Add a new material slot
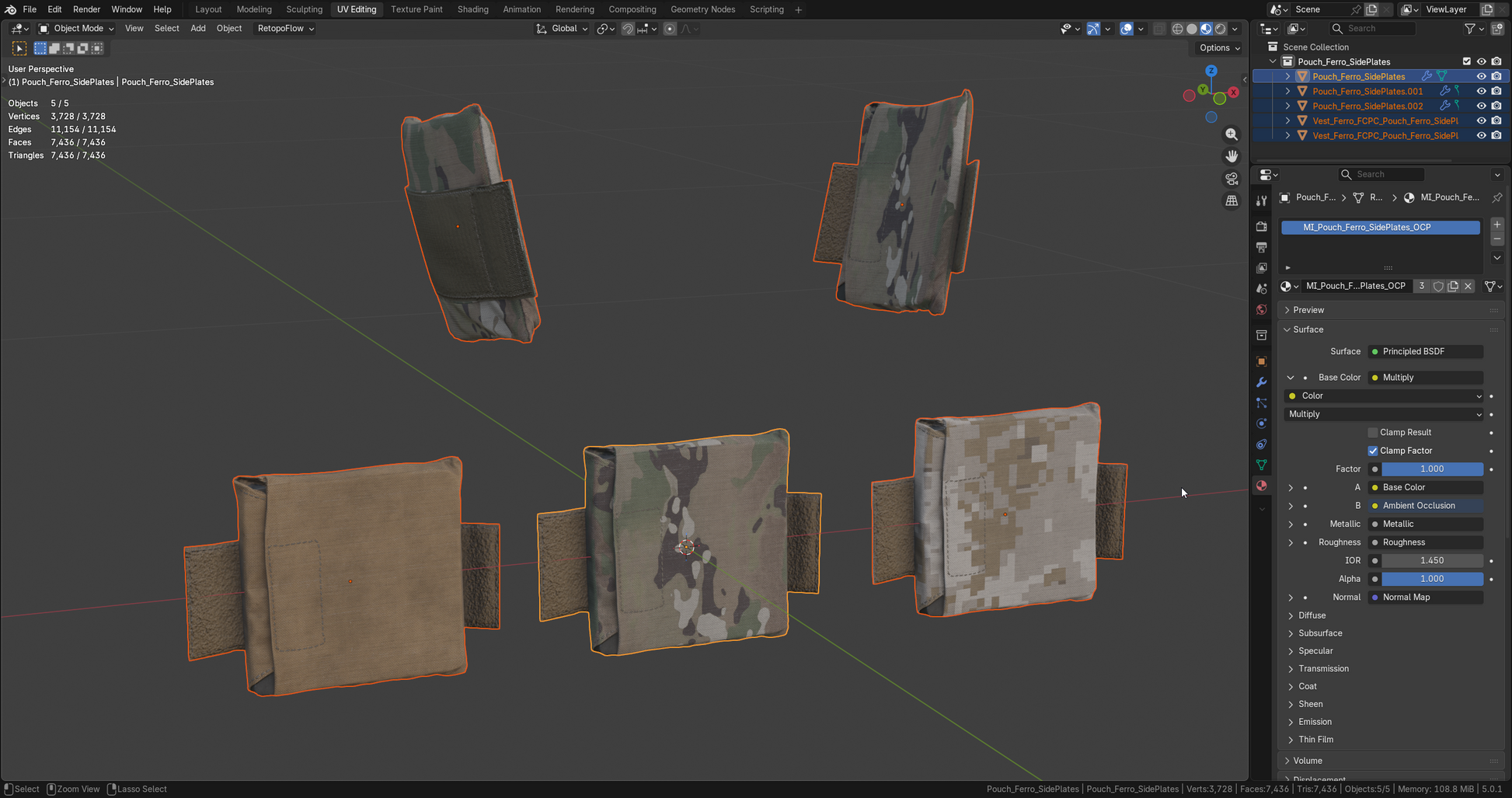Image resolution: width=1512 pixels, height=798 pixels. (x=1496, y=225)
